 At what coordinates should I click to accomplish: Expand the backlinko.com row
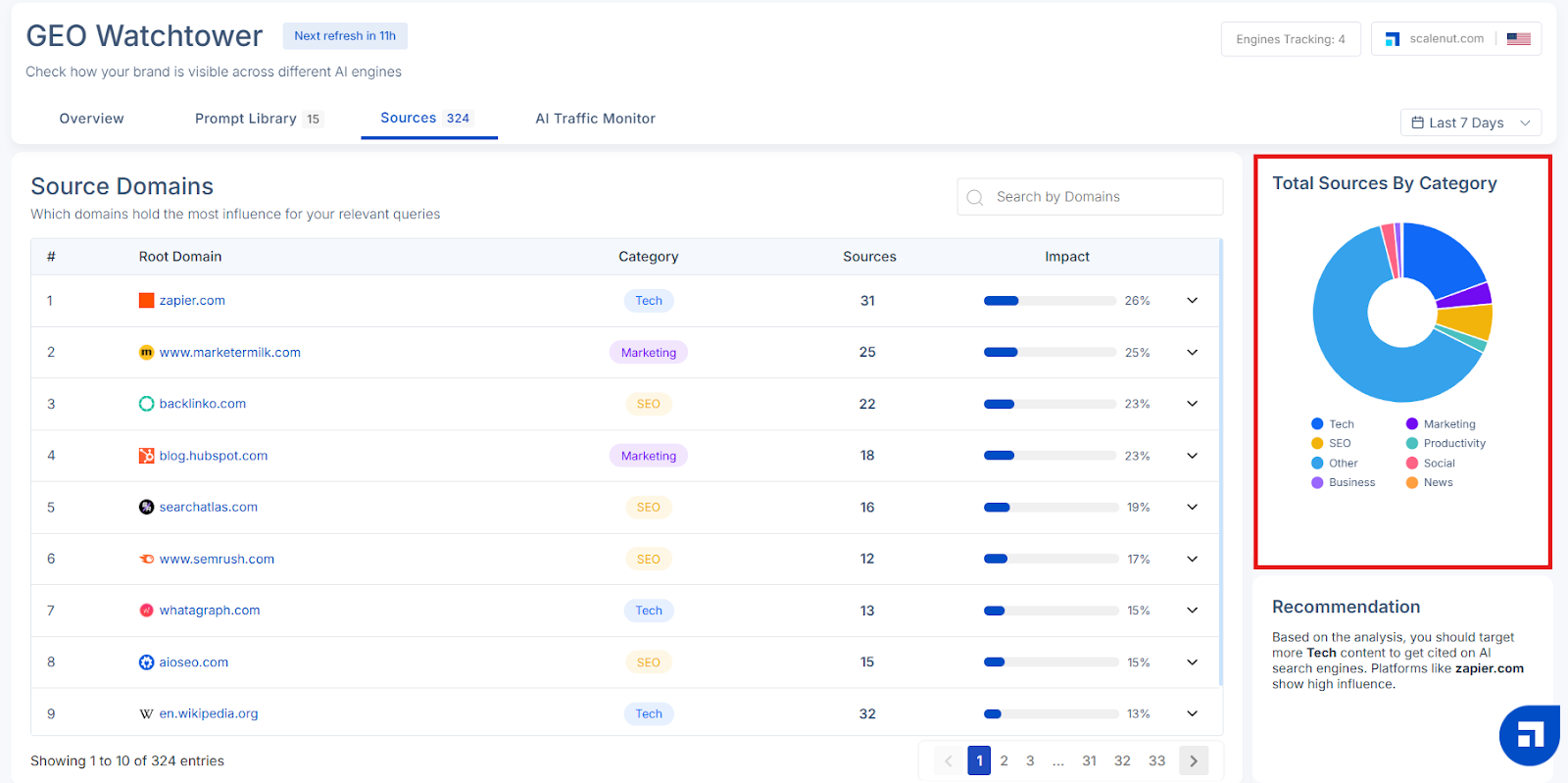pyautogui.click(x=1193, y=404)
